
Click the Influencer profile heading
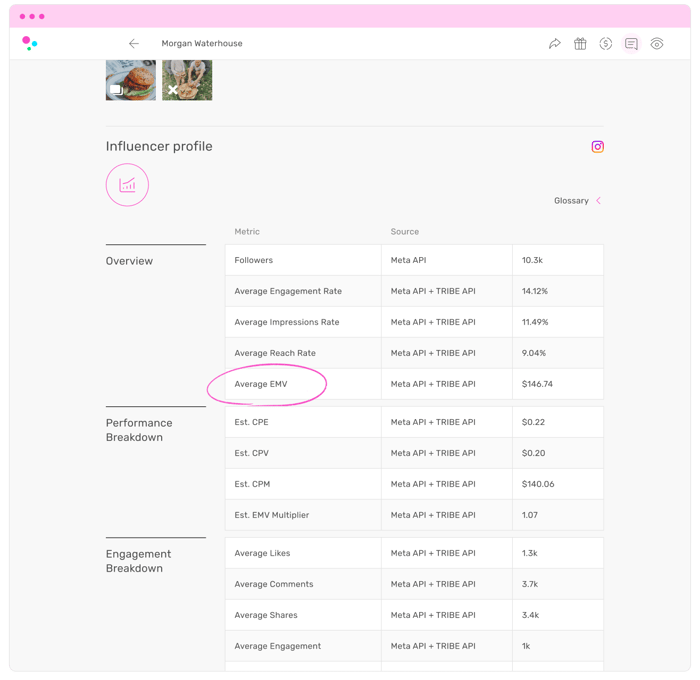point(159,146)
